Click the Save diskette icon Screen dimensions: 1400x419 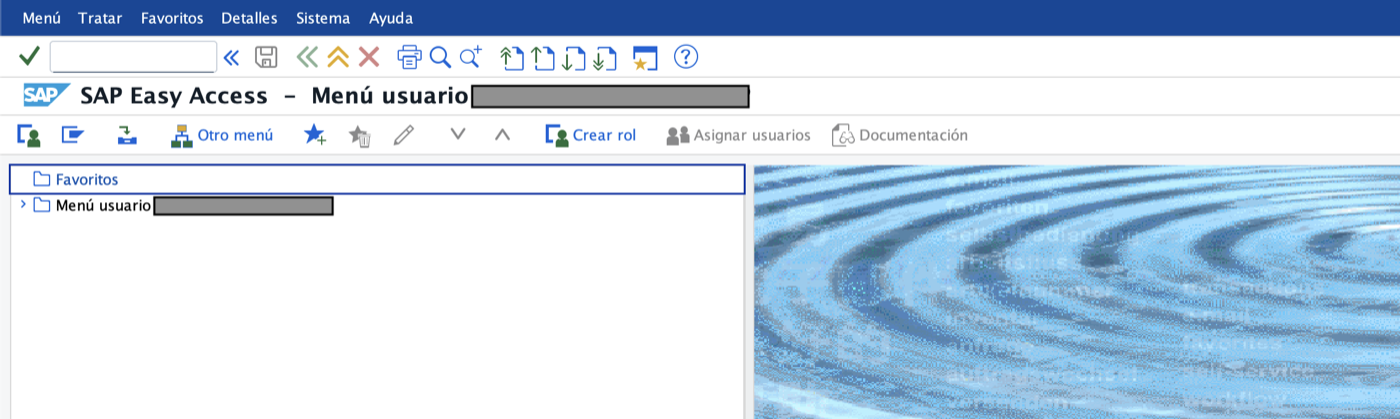266,57
